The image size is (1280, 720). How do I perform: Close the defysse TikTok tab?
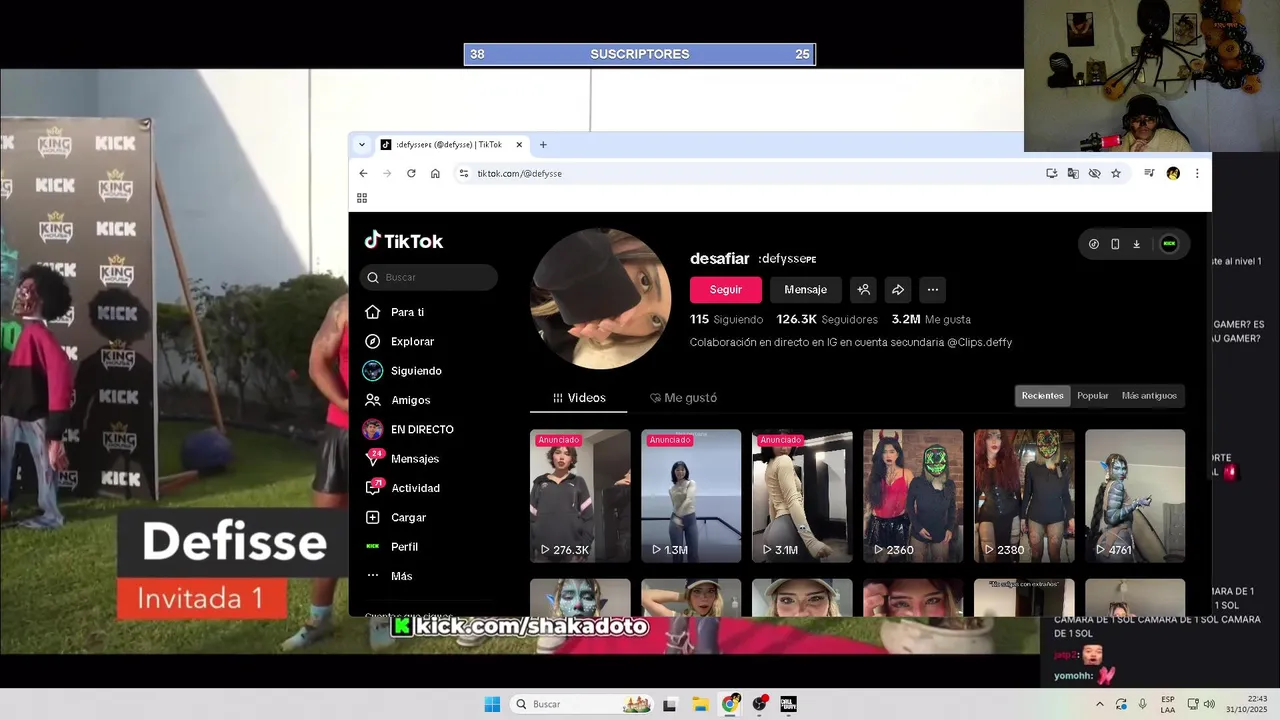coord(519,145)
